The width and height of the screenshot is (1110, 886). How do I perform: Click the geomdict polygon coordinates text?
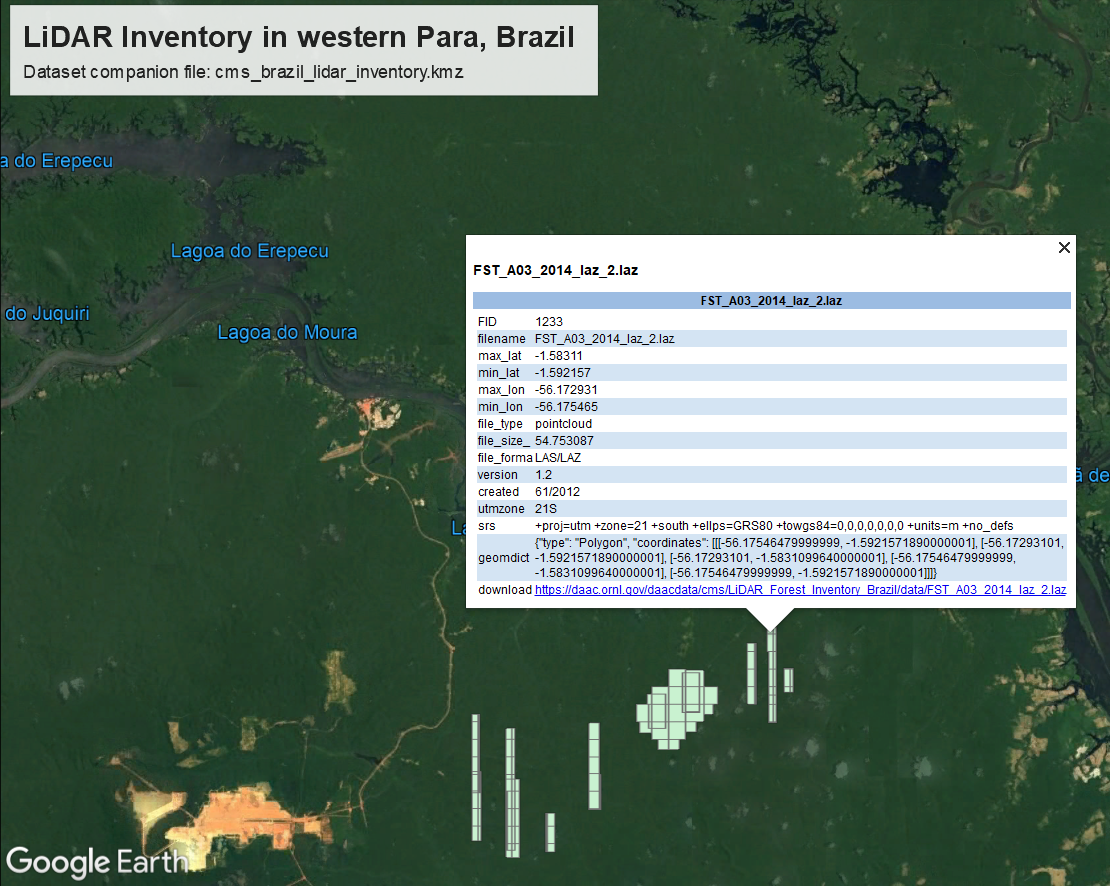coord(800,557)
